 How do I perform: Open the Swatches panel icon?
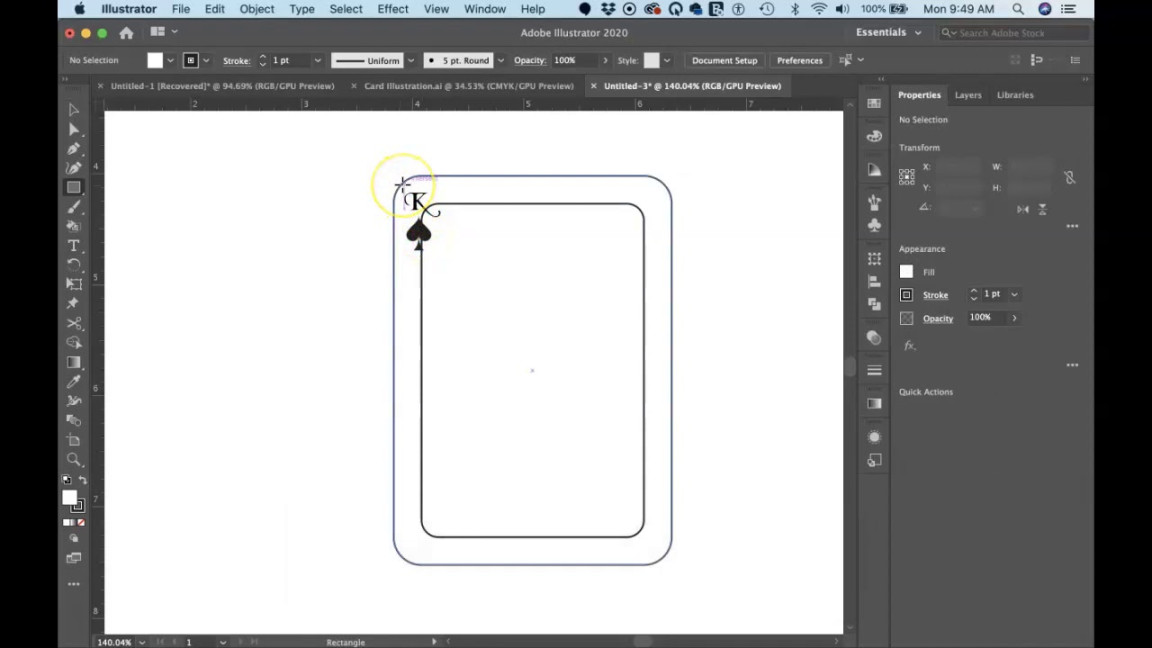pos(874,104)
